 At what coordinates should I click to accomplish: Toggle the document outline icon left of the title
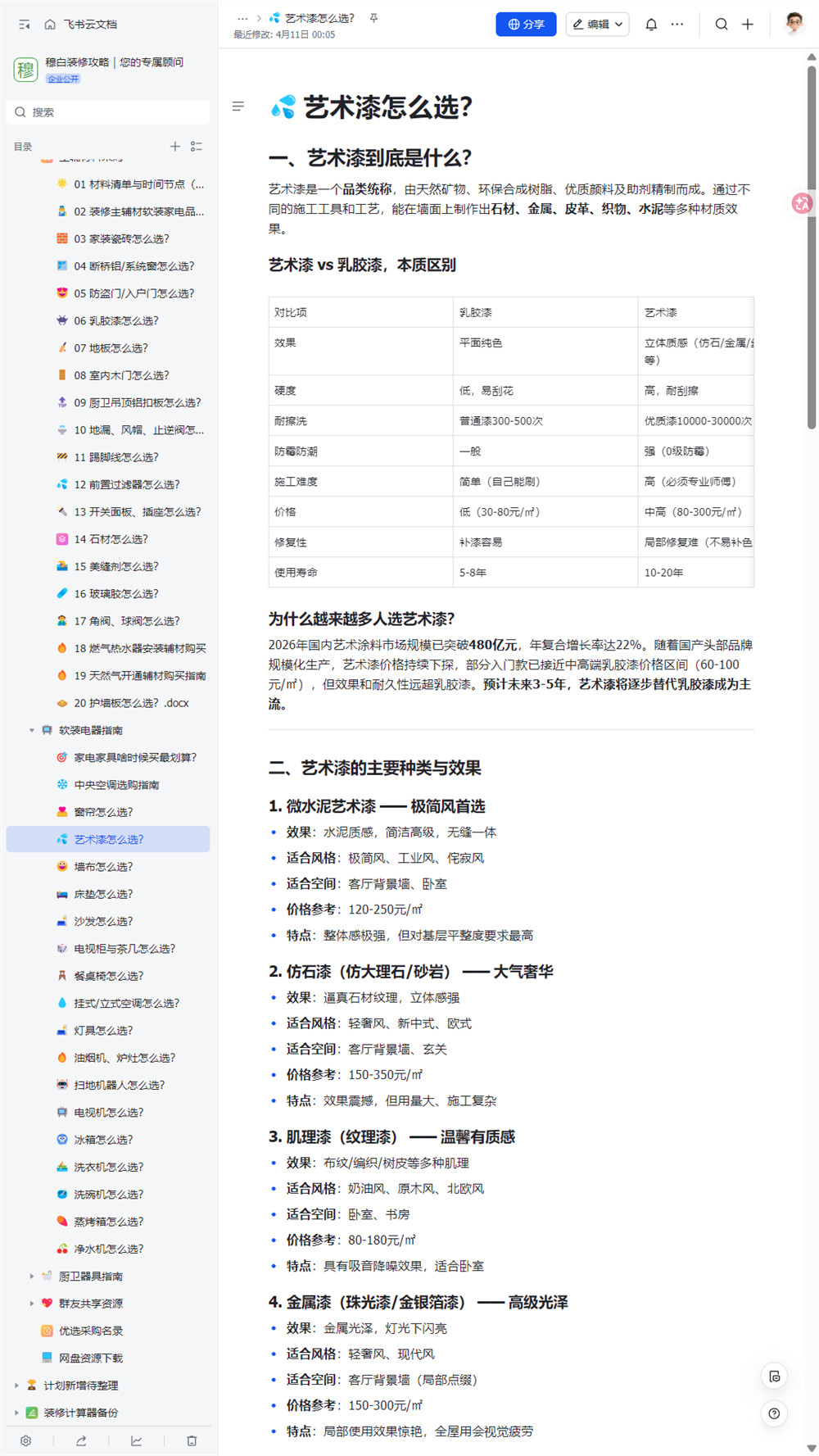coord(238,106)
